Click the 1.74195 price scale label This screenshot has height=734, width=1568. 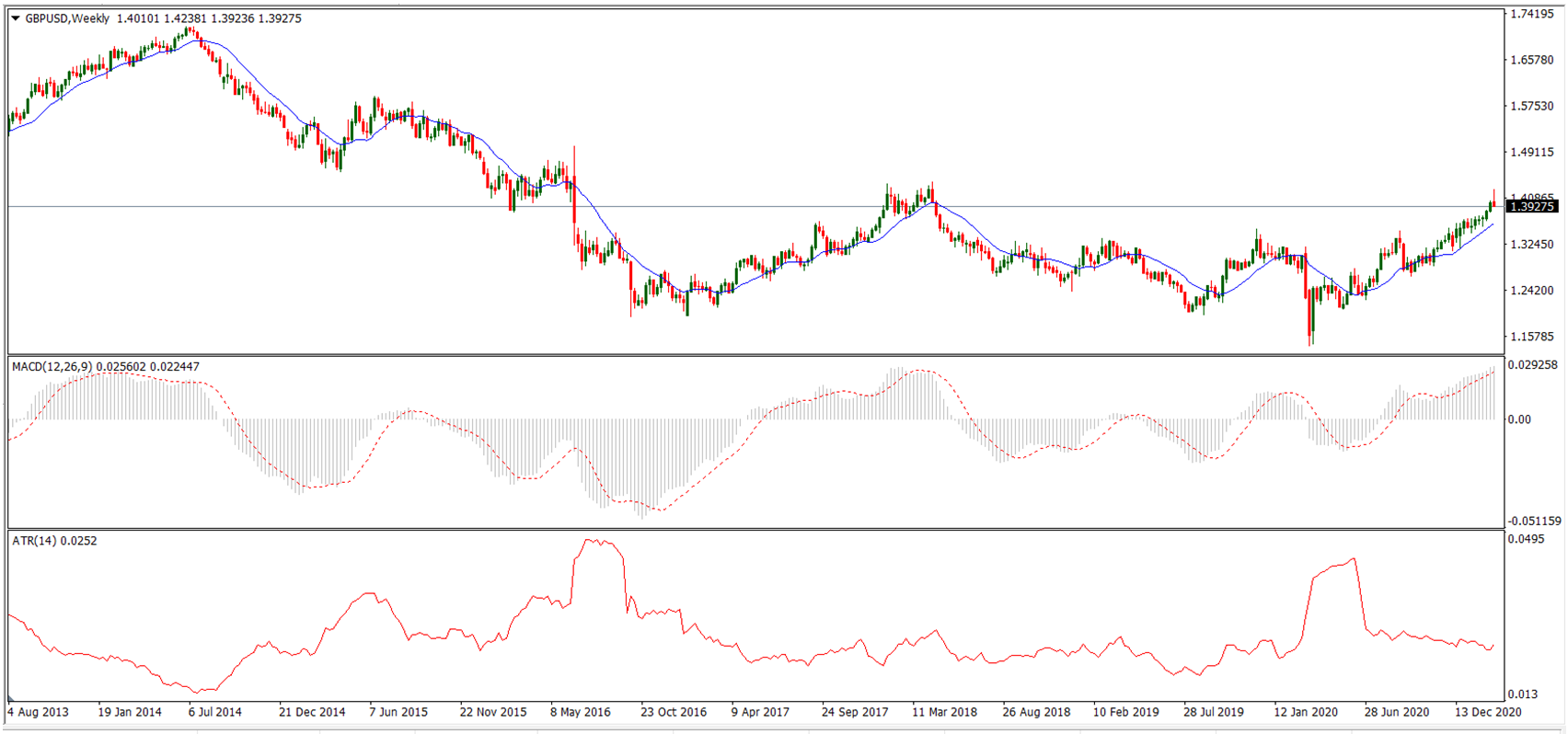1531,15
